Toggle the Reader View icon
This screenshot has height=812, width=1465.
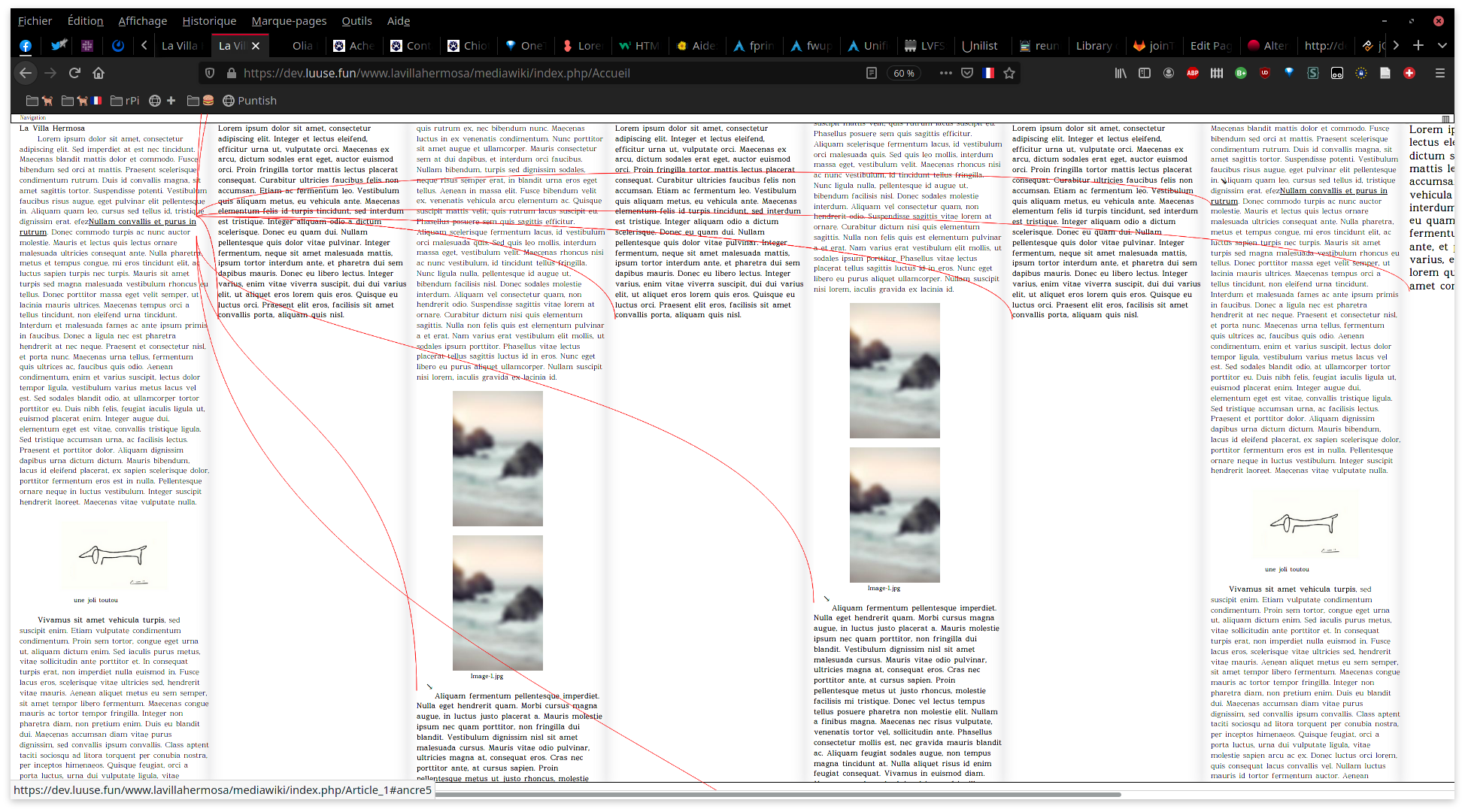click(x=872, y=73)
